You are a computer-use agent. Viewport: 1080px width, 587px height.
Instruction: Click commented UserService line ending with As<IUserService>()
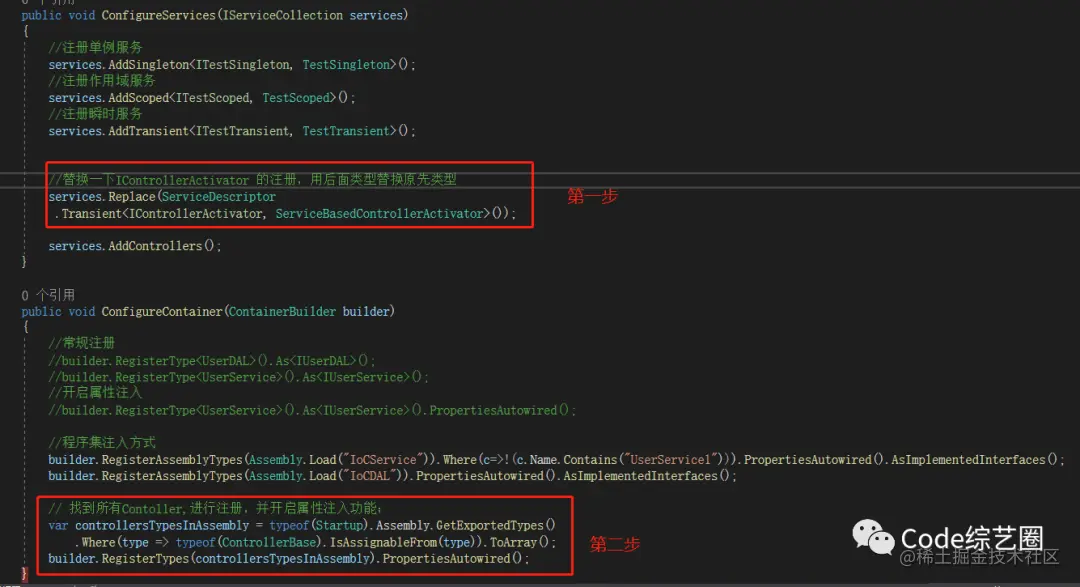238,377
